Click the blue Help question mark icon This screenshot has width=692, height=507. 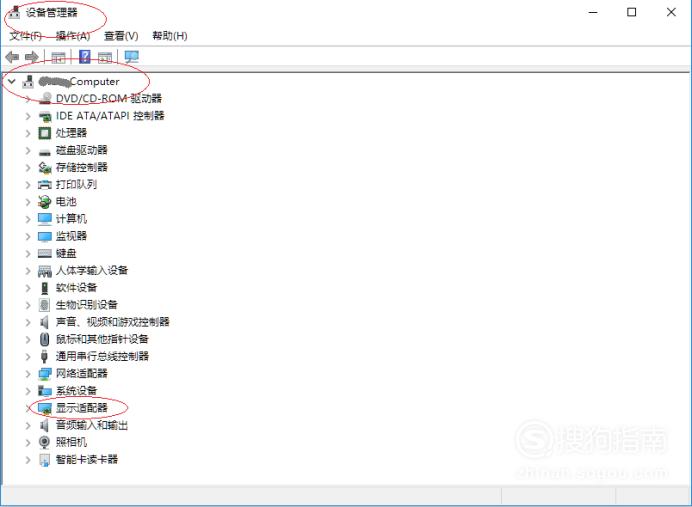pyautogui.click(x=85, y=56)
